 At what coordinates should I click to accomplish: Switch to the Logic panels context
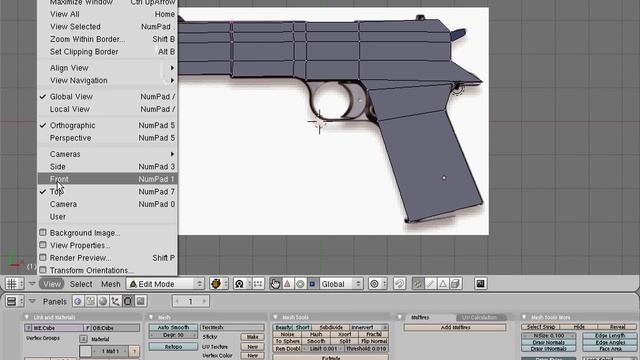click(78, 301)
